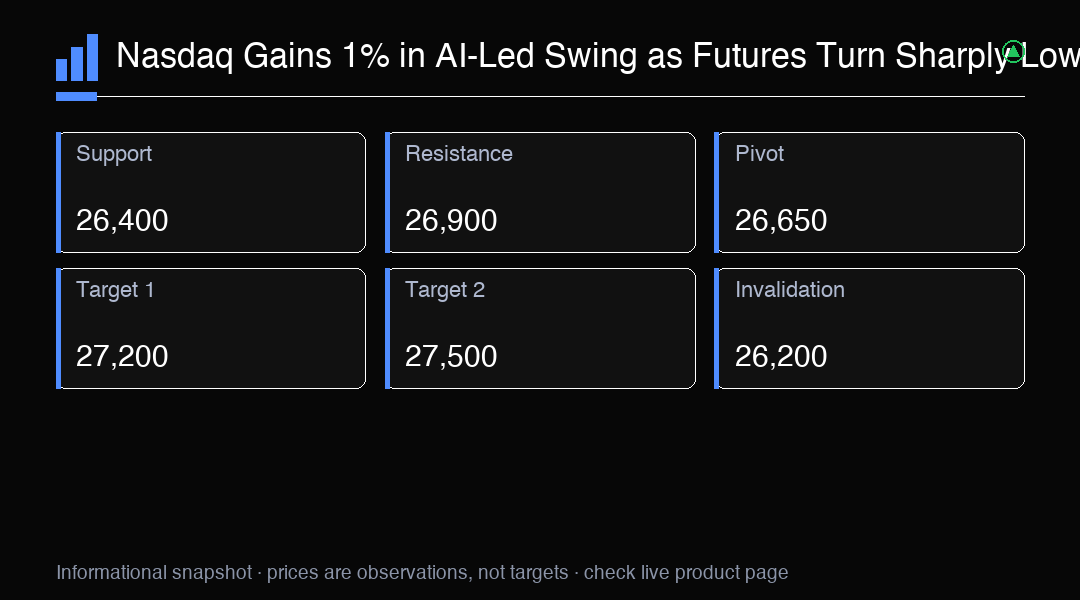The image size is (1080, 600).
Task: Click the 26,200 invalidation value
Action: [x=781, y=356]
